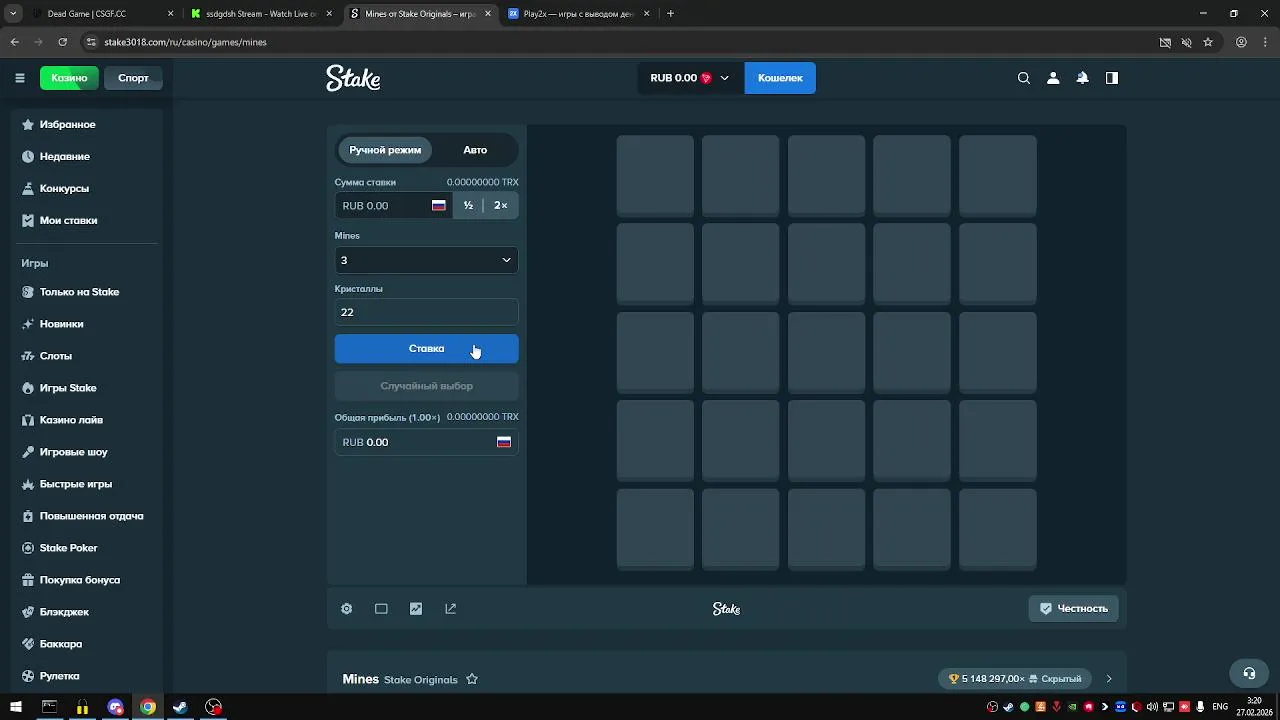Switch to Спорт section
Image resolution: width=1280 pixels, height=720 pixels.
pos(133,78)
